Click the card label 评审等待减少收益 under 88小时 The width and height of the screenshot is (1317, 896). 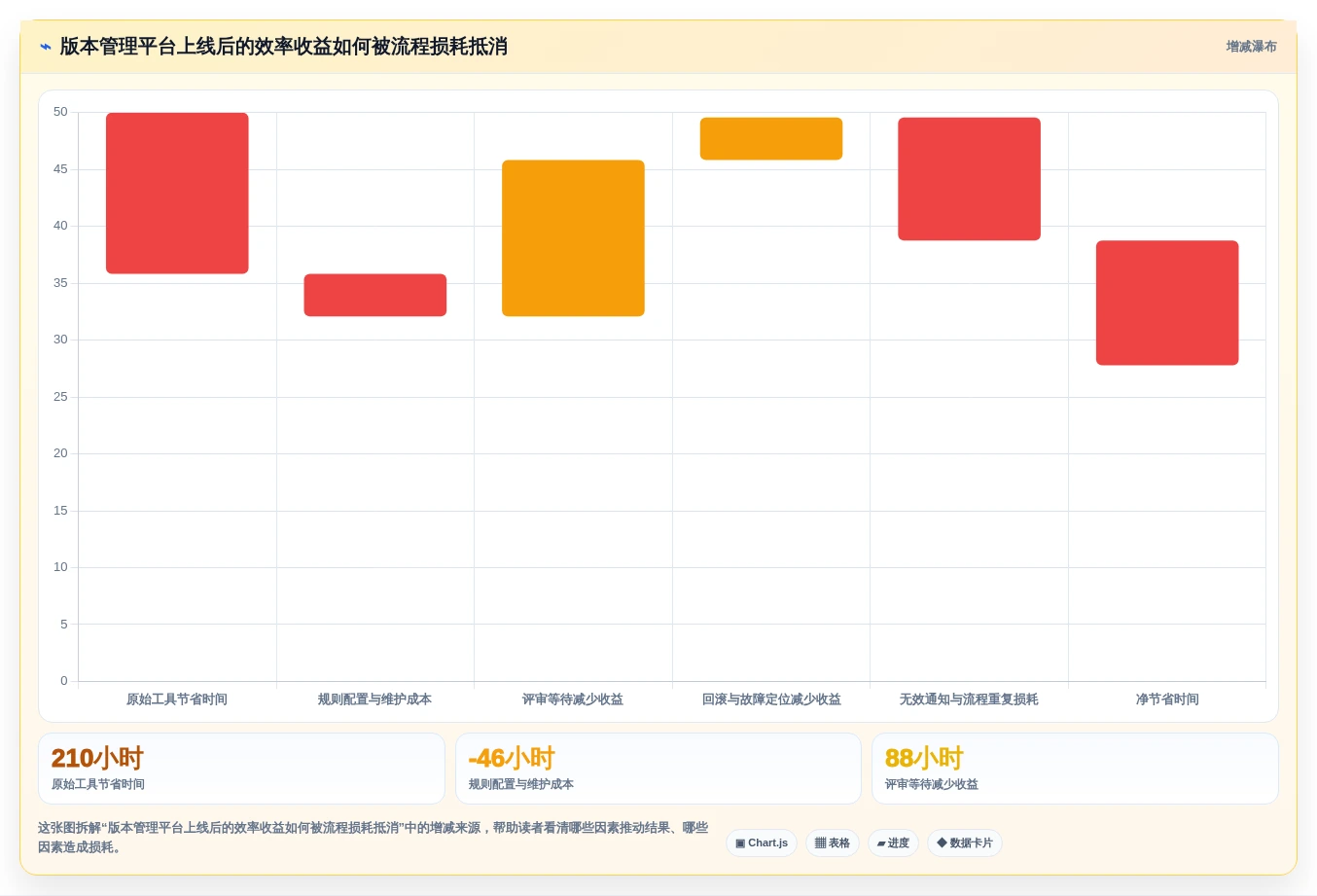[x=932, y=784]
